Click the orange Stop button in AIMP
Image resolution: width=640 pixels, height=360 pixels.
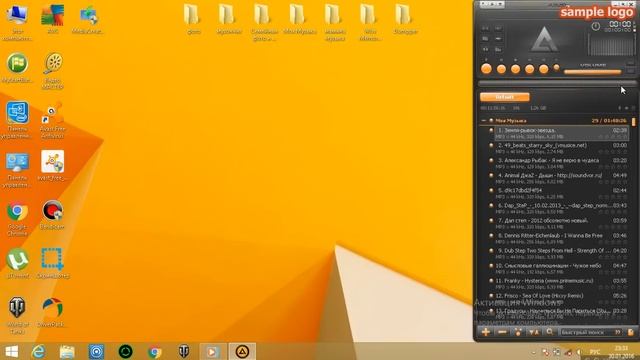click(516, 69)
